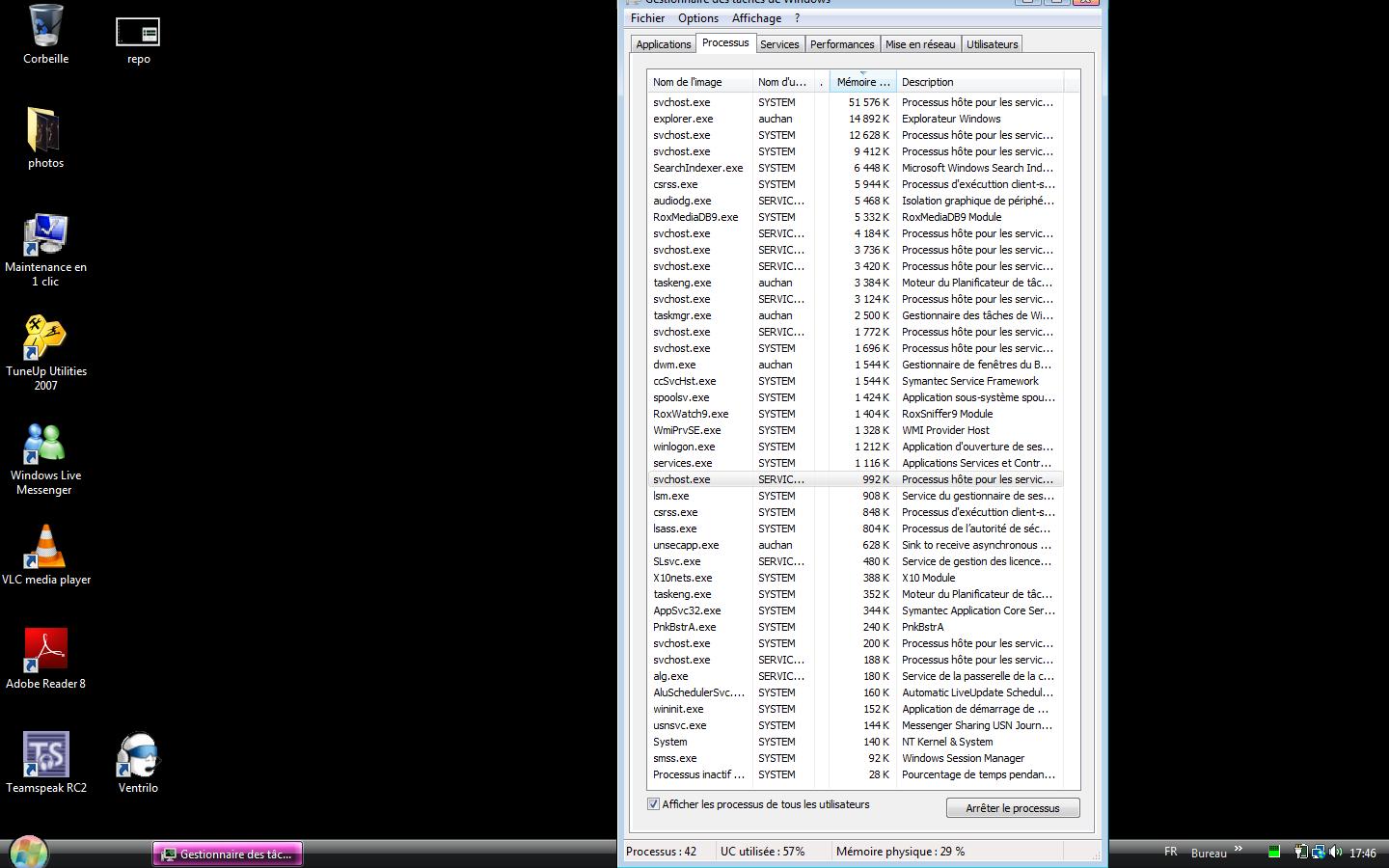Launch Teamspeak RC2 shortcut
The width and height of the screenshot is (1389, 868).
point(45,763)
